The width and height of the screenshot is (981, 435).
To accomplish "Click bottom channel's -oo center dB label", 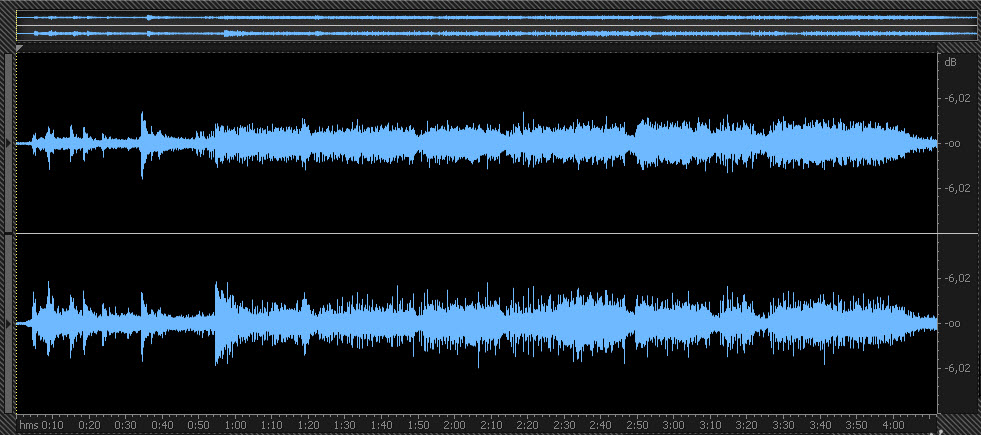I will [953, 324].
